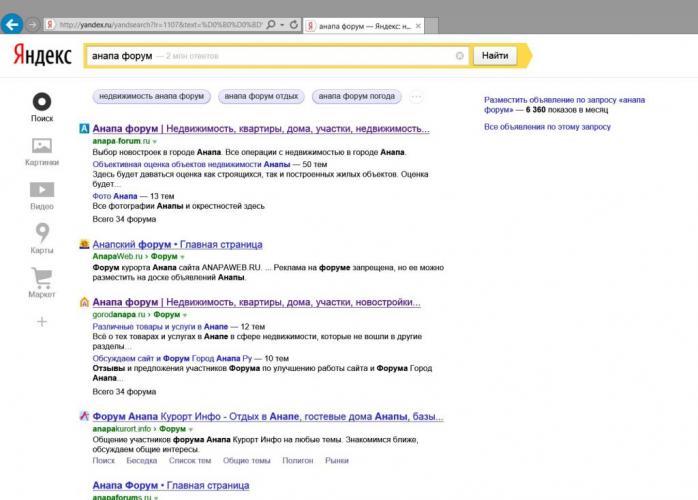Click the anapakurort.info result favicon
Image resolution: width=698 pixels, height=500 pixels.
[x=84, y=416]
